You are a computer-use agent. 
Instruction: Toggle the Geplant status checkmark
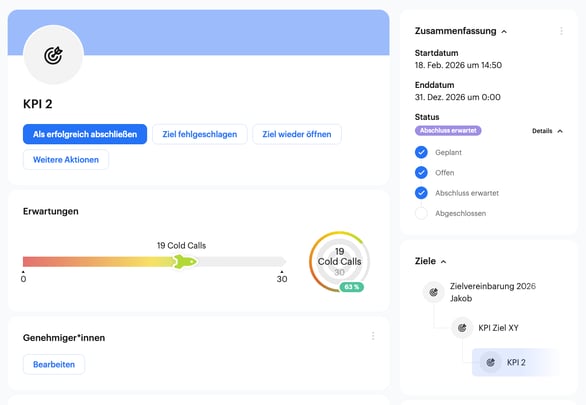[x=421, y=152]
